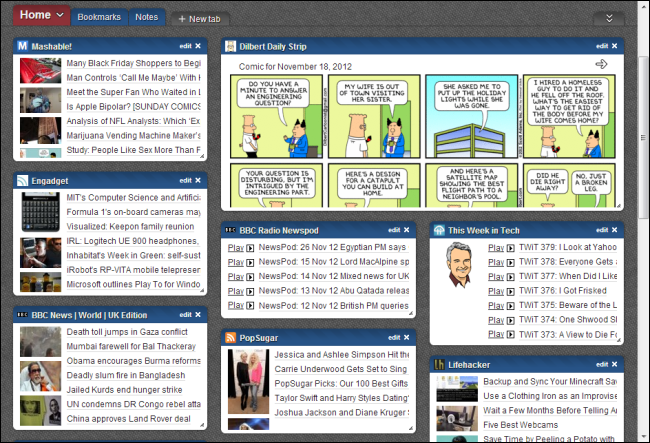650x443 pixels.
Task: Click the Lifehacker widget logo icon
Action: [x=440, y=364]
